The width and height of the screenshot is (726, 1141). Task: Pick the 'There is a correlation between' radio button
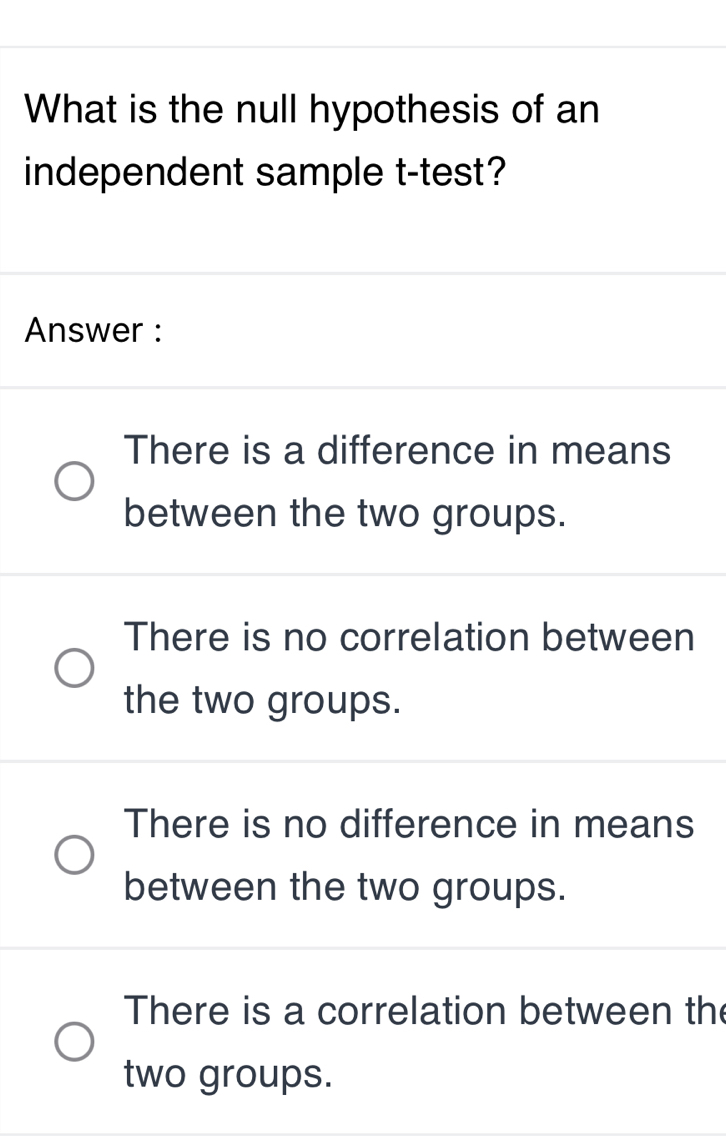click(74, 1042)
